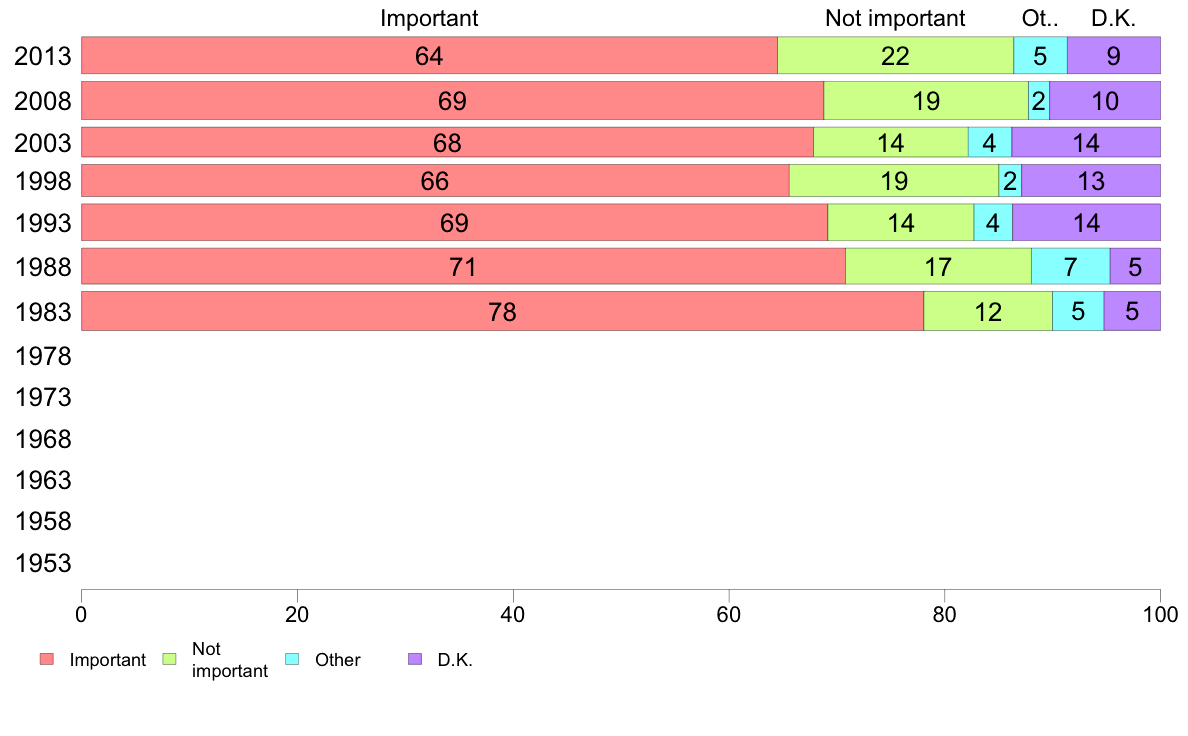The width and height of the screenshot is (1188, 736).
Task: Select the 1988 Other segment showing 7
Action: [x=1070, y=267]
